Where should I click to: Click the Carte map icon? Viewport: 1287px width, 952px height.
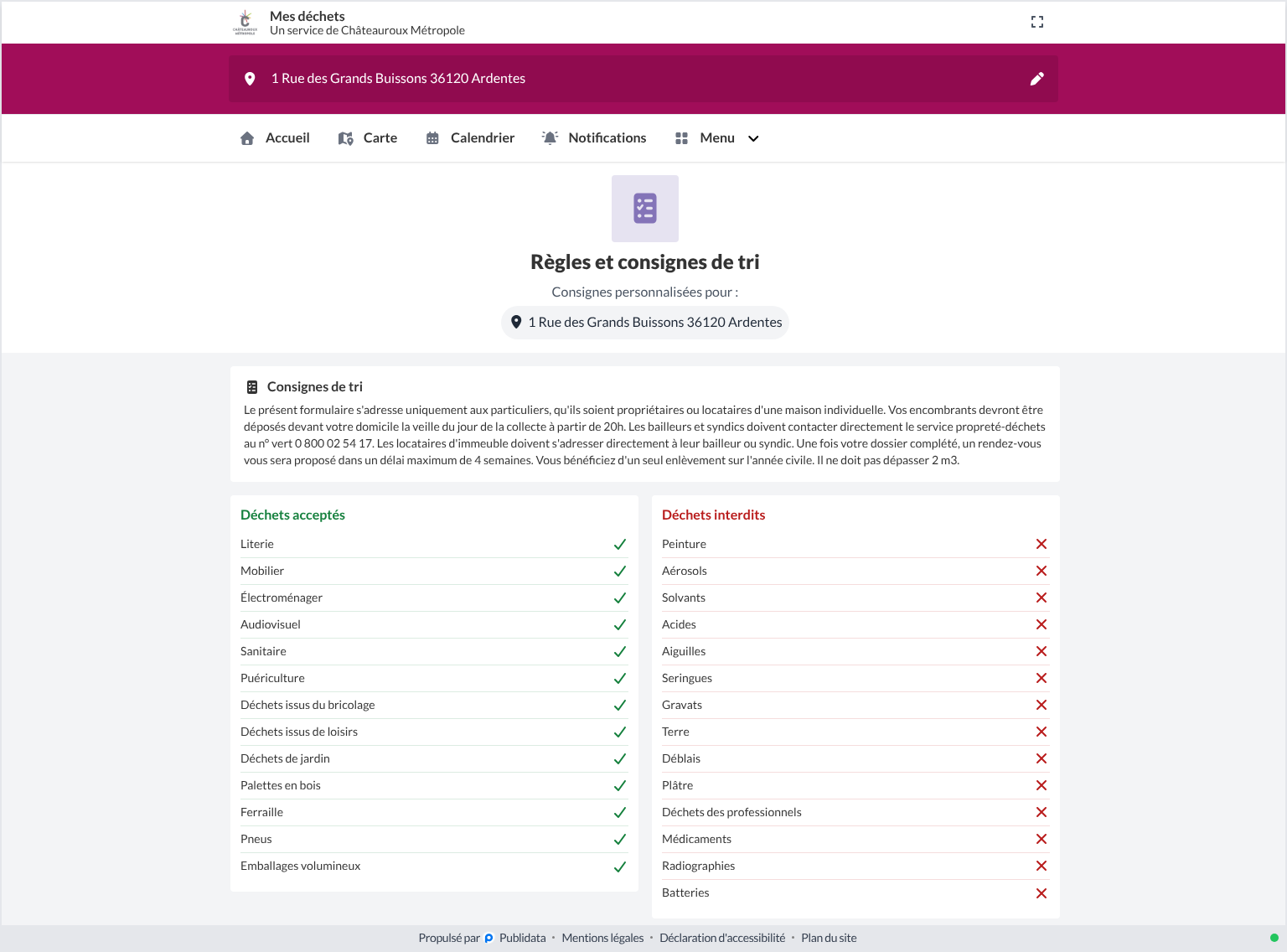click(x=345, y=138)
